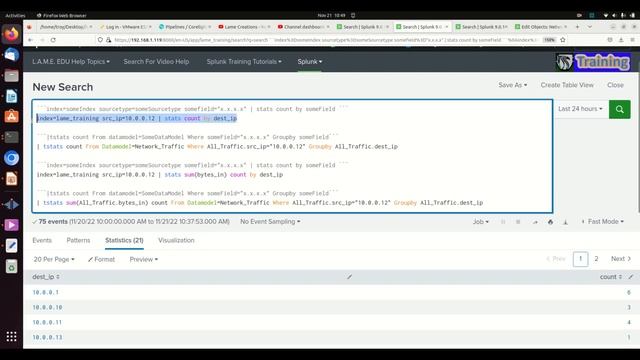Edit the dest_ip column format pencil
This screenshot has height=360, width=640.
349,277
